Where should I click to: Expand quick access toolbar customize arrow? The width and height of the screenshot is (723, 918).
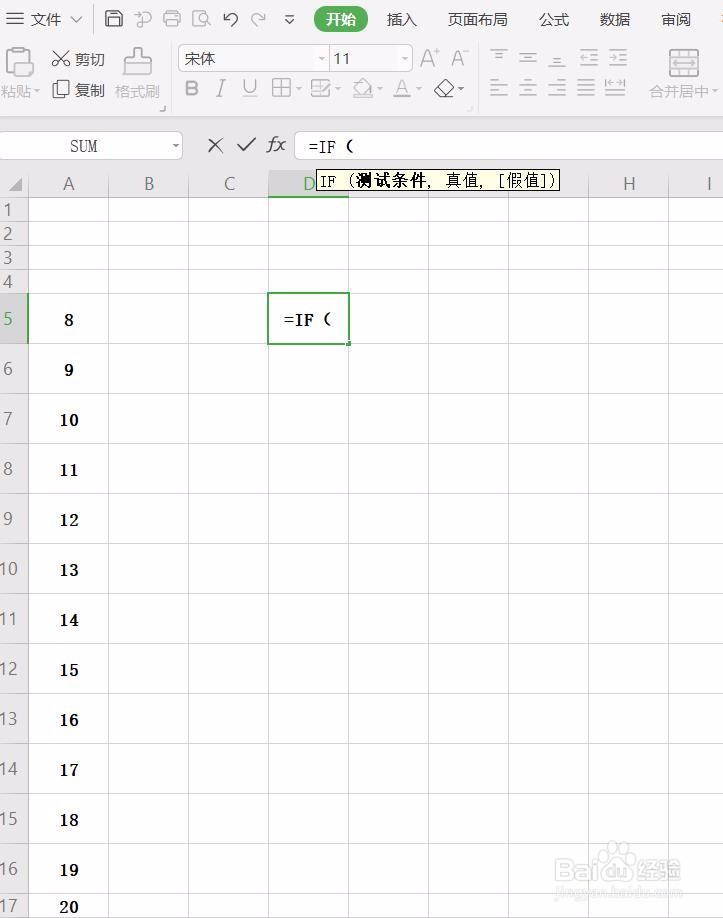(289, 20)
